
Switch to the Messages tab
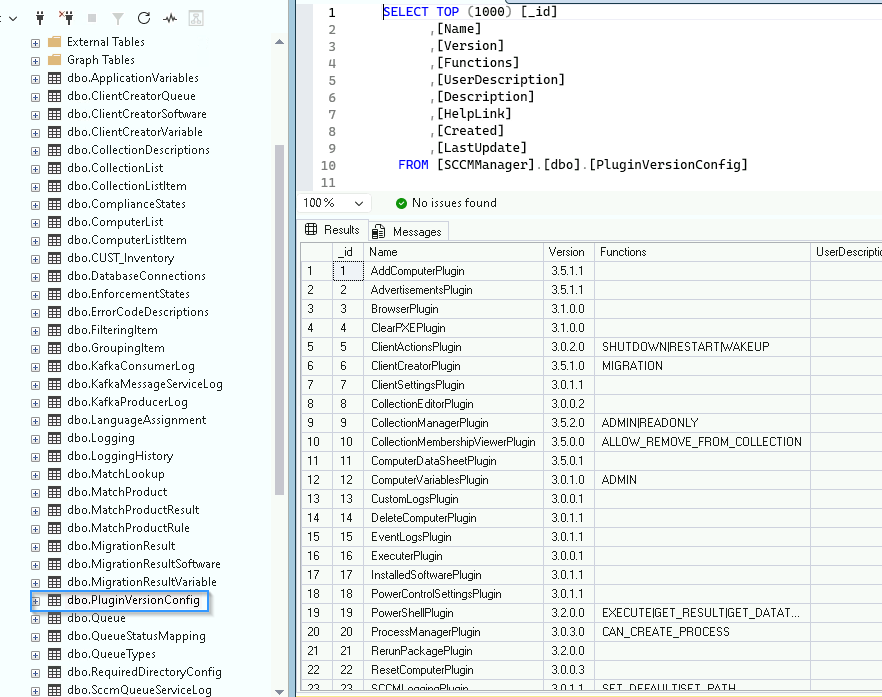(408, 231)
